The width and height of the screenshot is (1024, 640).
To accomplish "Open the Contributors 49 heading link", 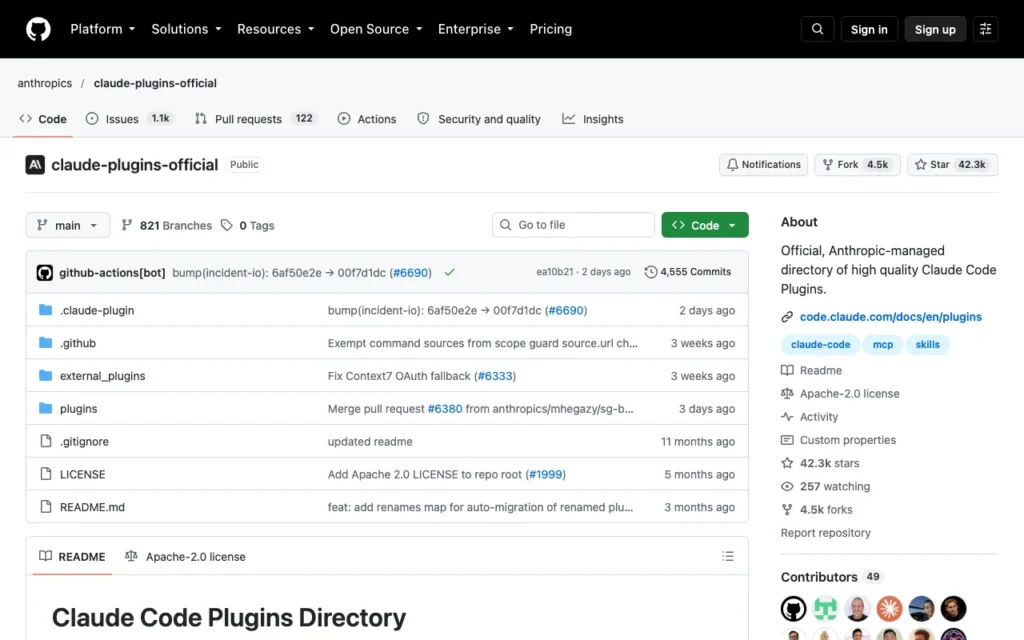I will tap(832, 577).
